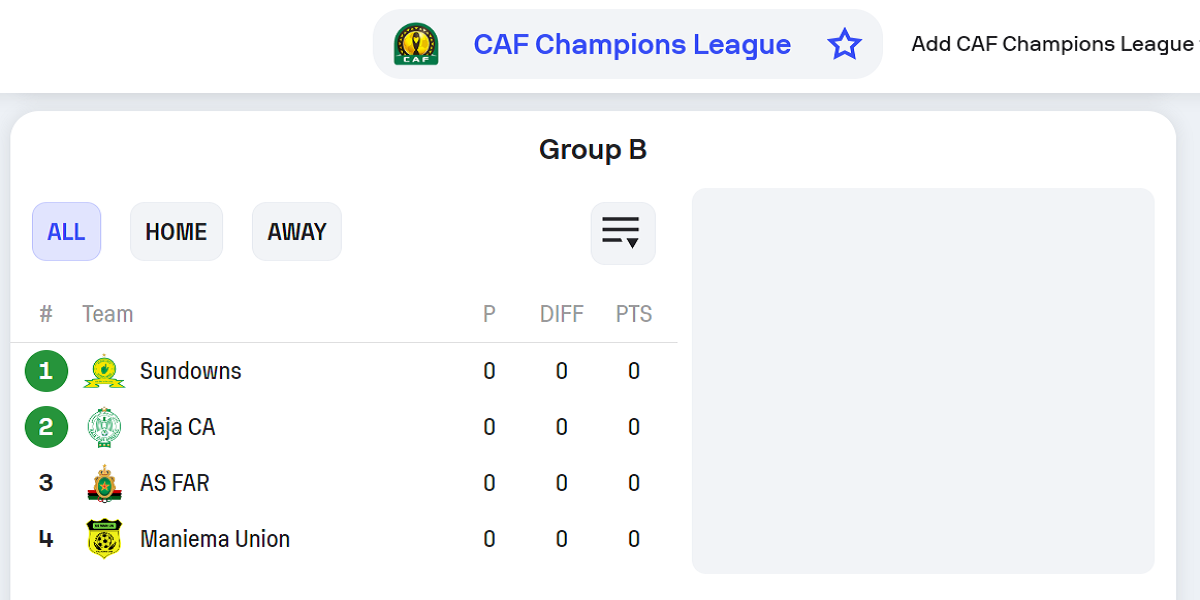Open the table view options dropdown
This screenshot has height=600, width=1200.
coord(623,233)
